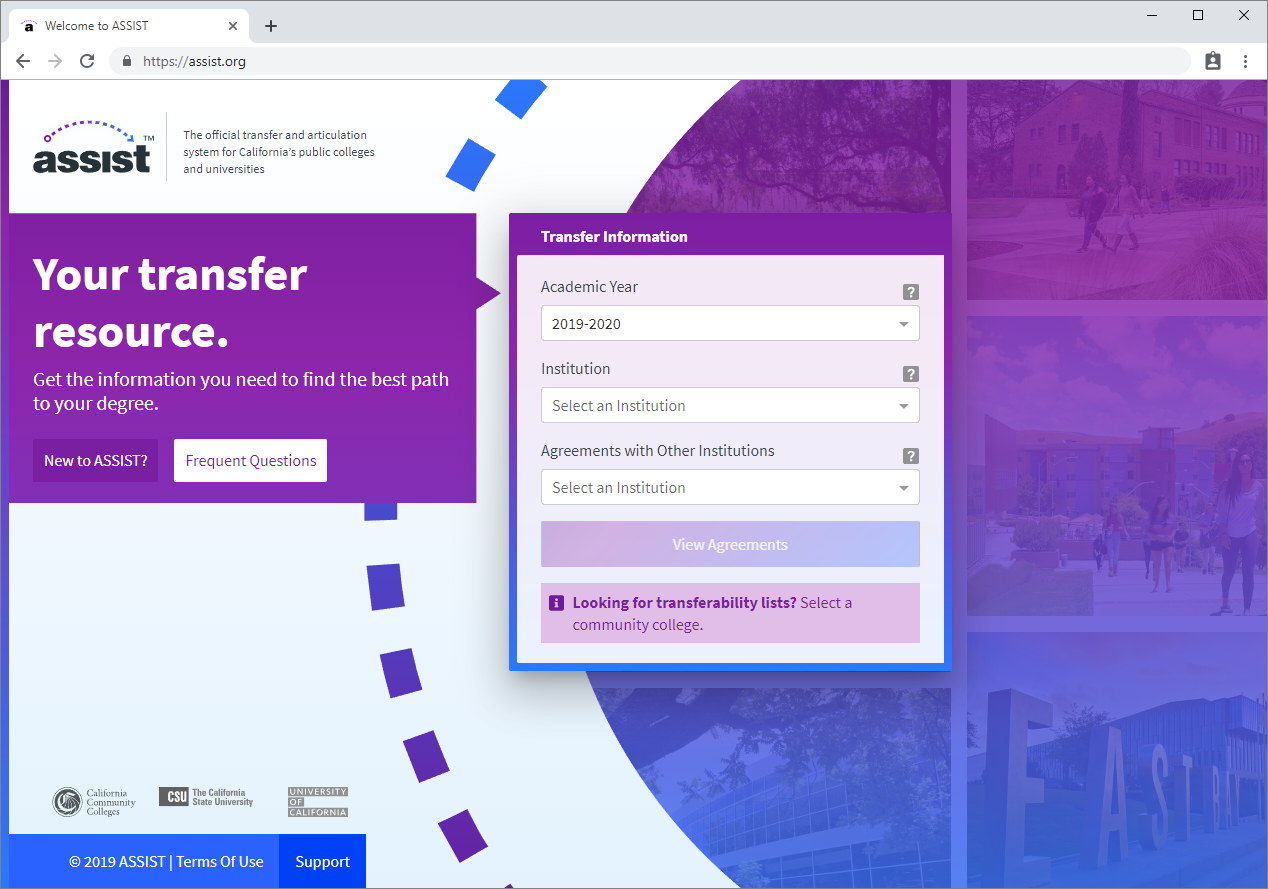
Task: Open the Institution selection dropdown
Action: point(729,406)
